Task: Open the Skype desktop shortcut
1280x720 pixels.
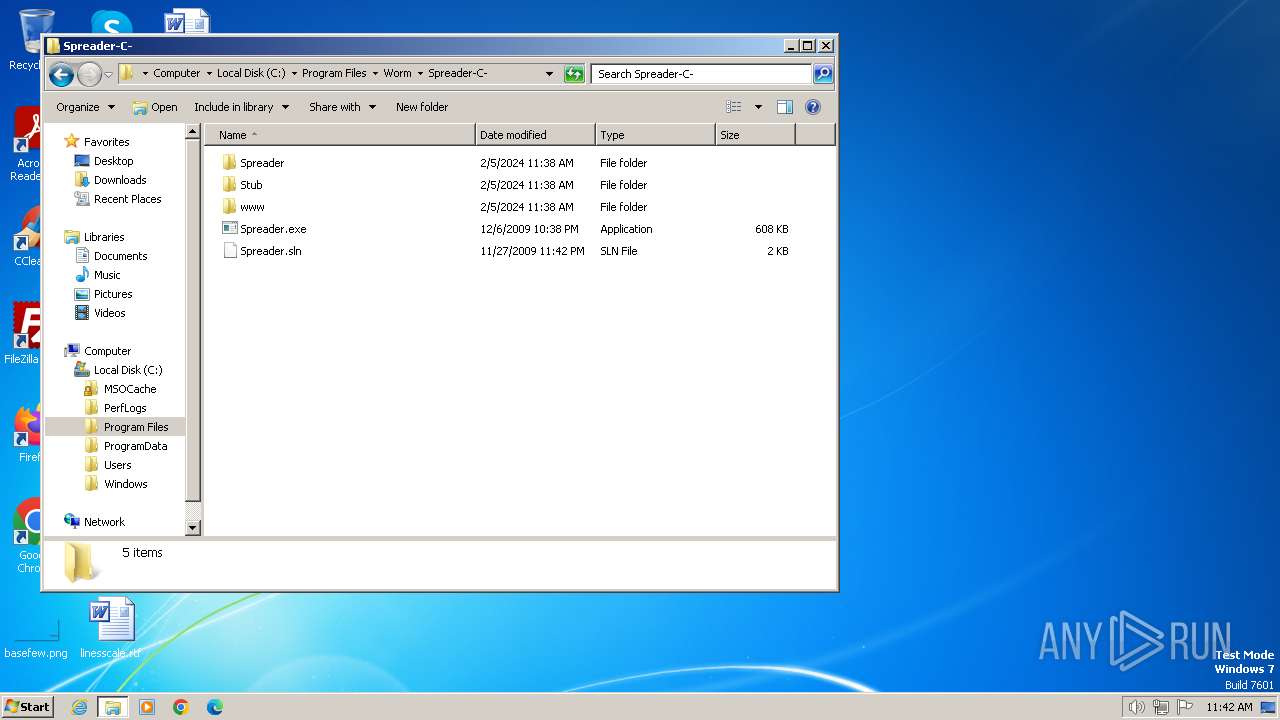Action: [x=111, y=24]
